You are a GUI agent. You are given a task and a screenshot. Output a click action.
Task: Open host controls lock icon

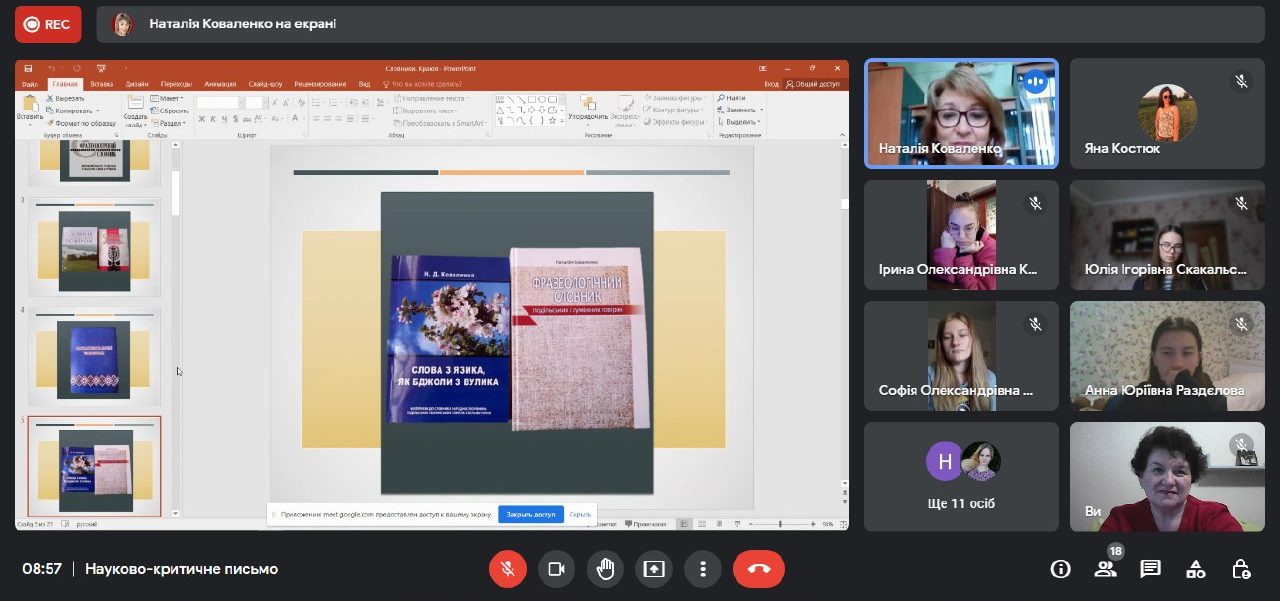click(1241, 569)
